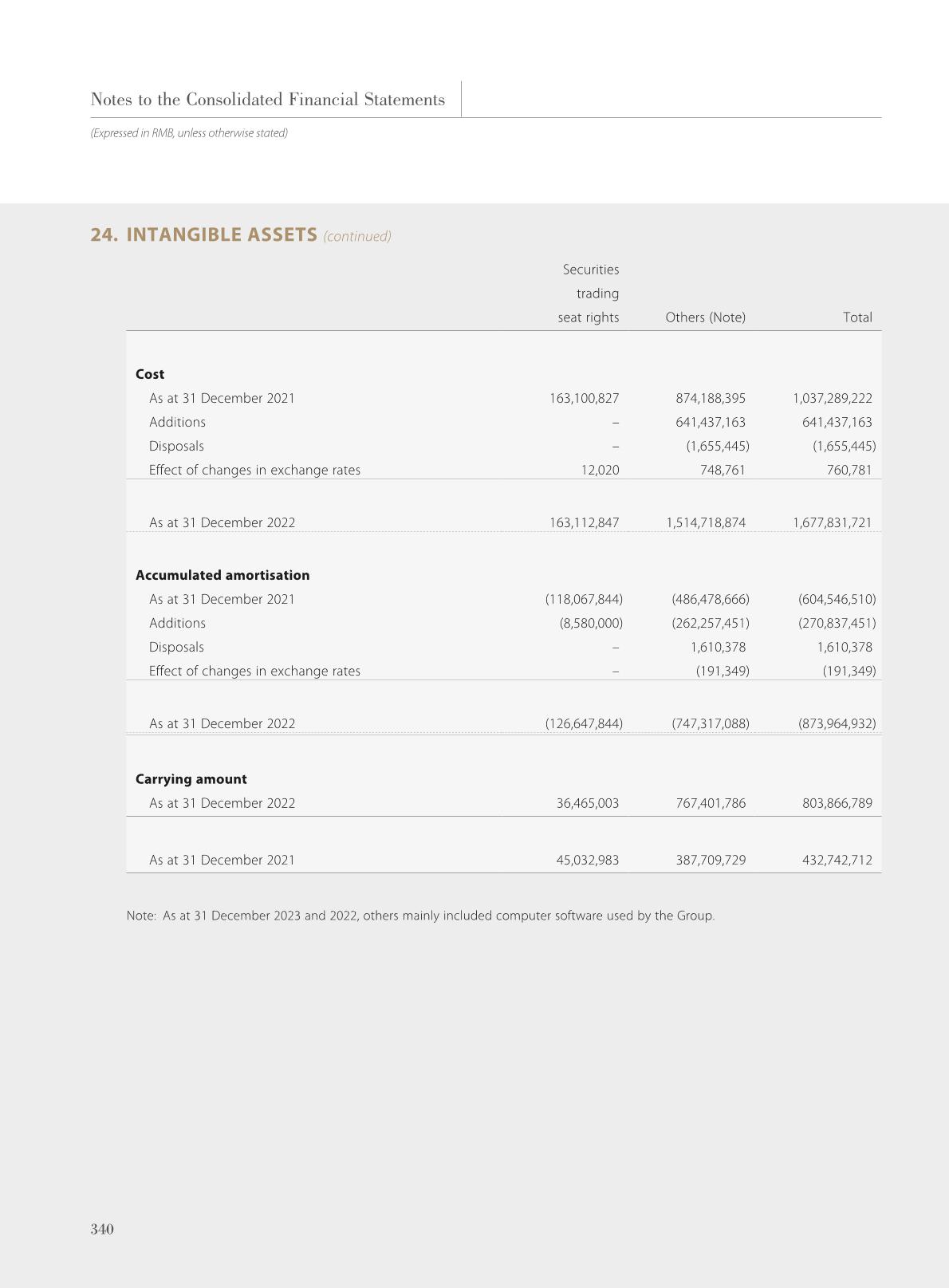The image size is (949, 1288).
Task: Click the 12,020 exchange rate effect value
Action: (x=600, y=470)
